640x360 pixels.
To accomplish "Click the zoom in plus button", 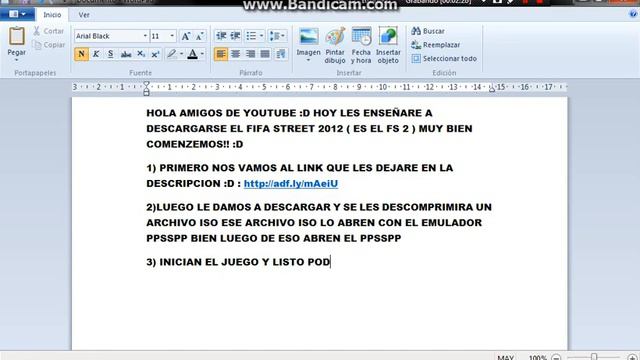I will click(633, 357).
